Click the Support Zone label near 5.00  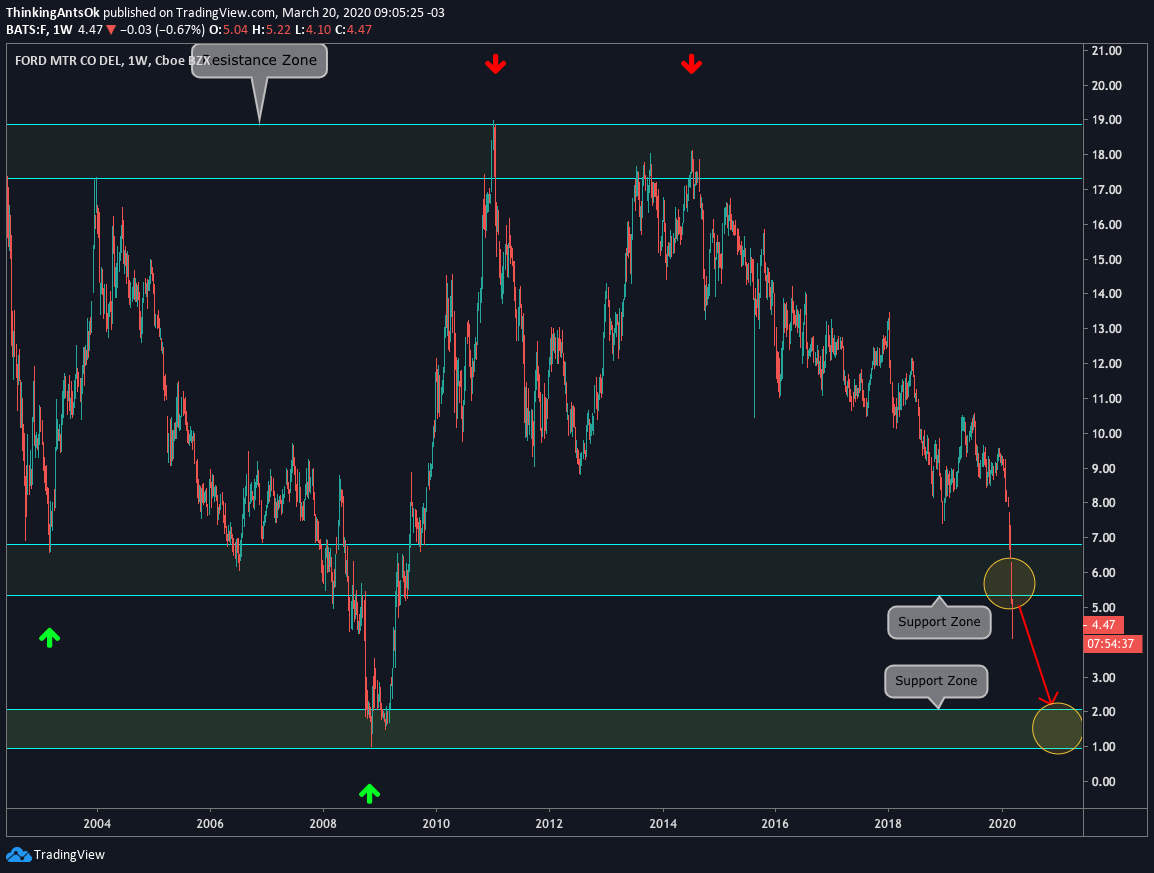pyautogui.click(x=939, y=622)
